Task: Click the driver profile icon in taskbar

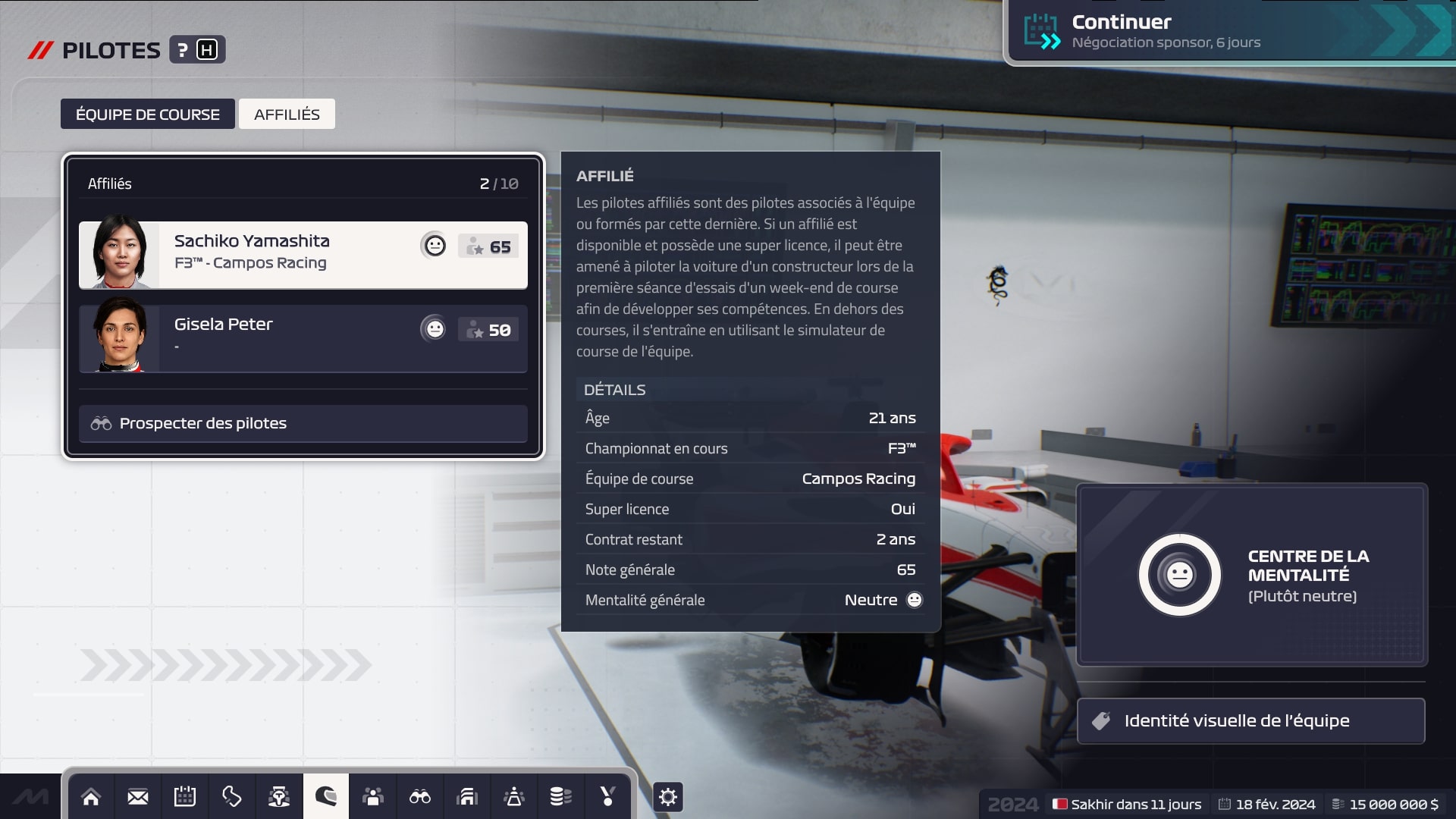Action: point(326,796)
